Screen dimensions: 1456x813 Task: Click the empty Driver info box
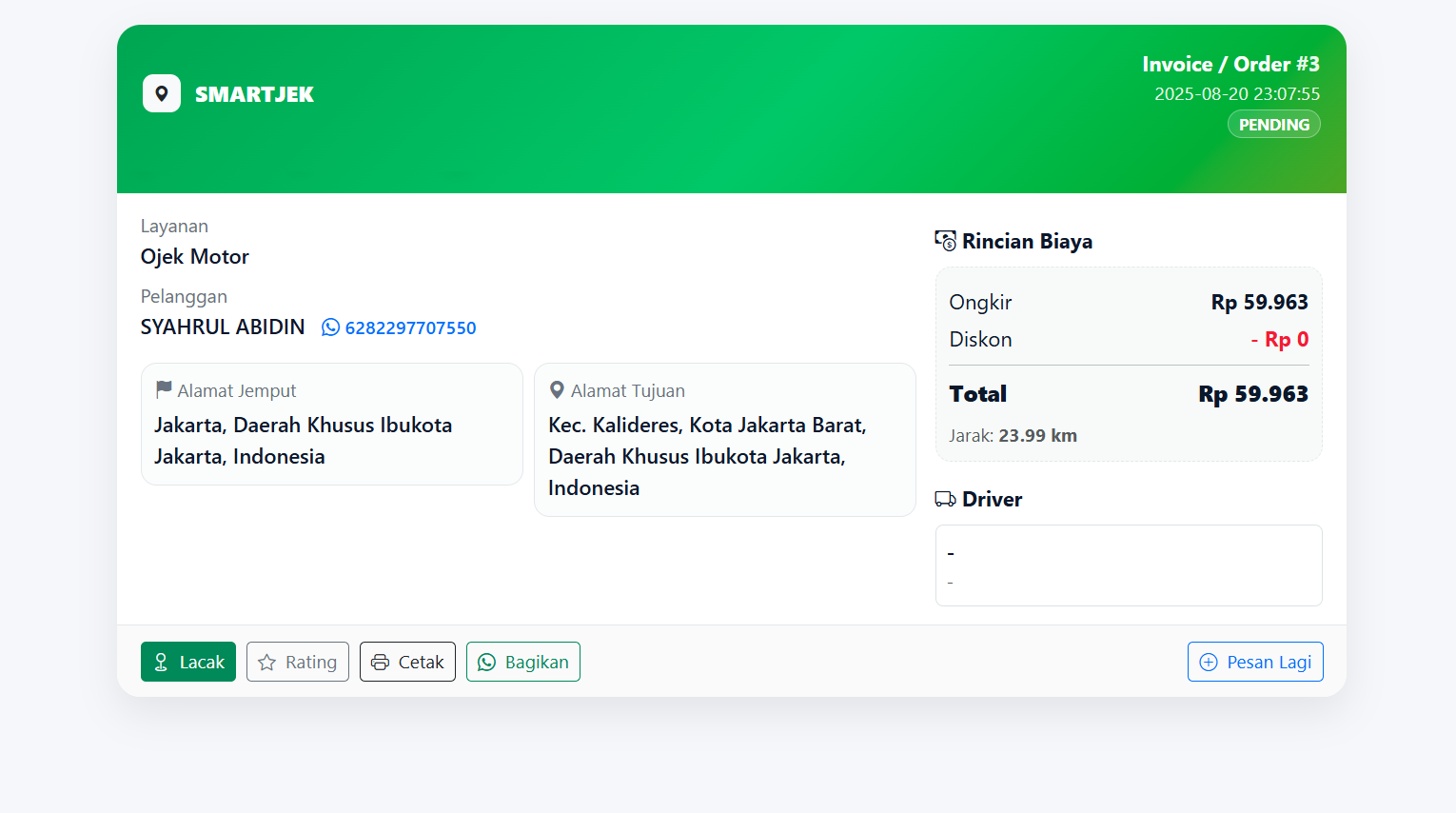click(x=1129, y=565)
